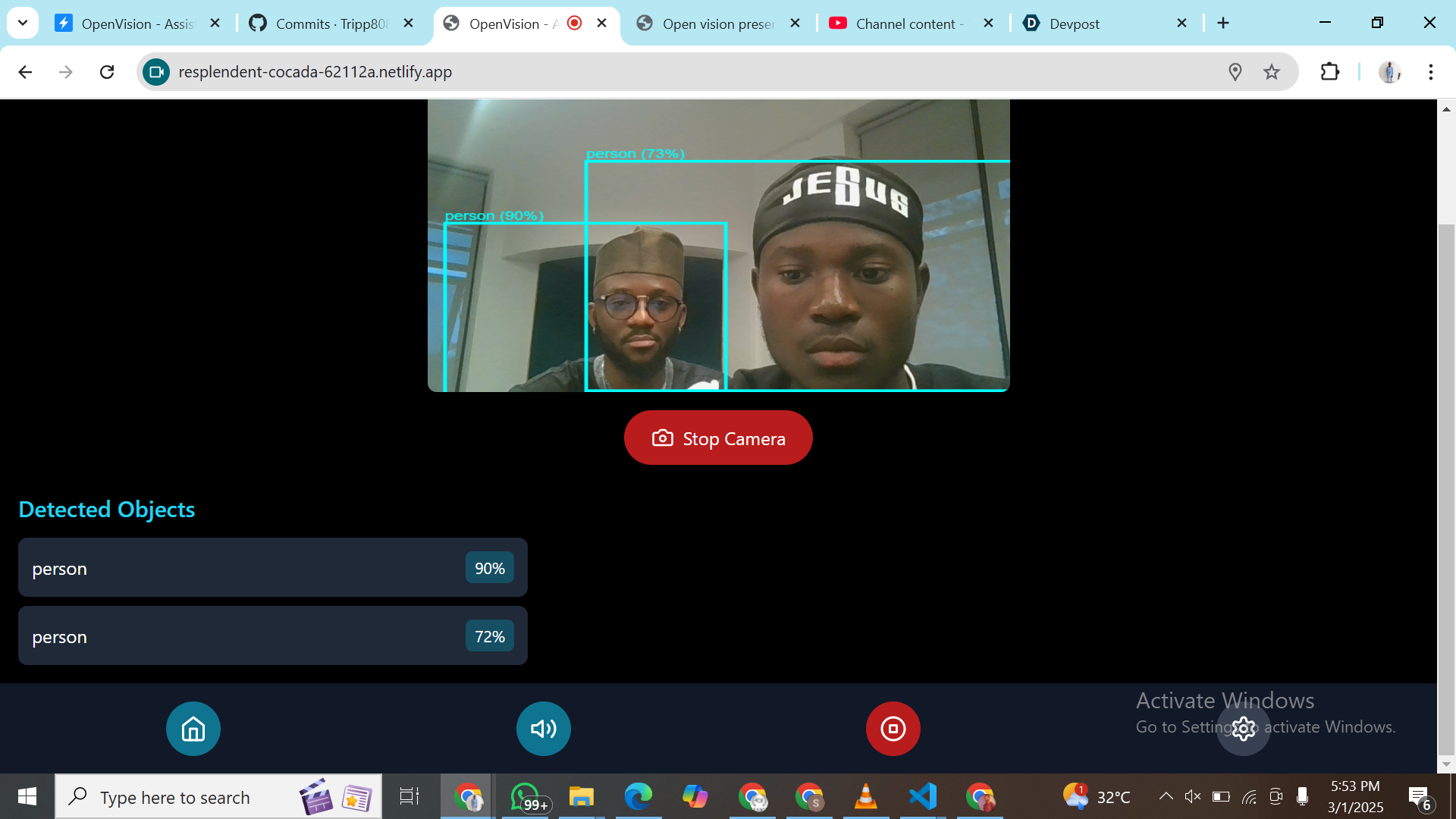Open the settings gear icon

pyautogui.click(x=1243, y=729)
